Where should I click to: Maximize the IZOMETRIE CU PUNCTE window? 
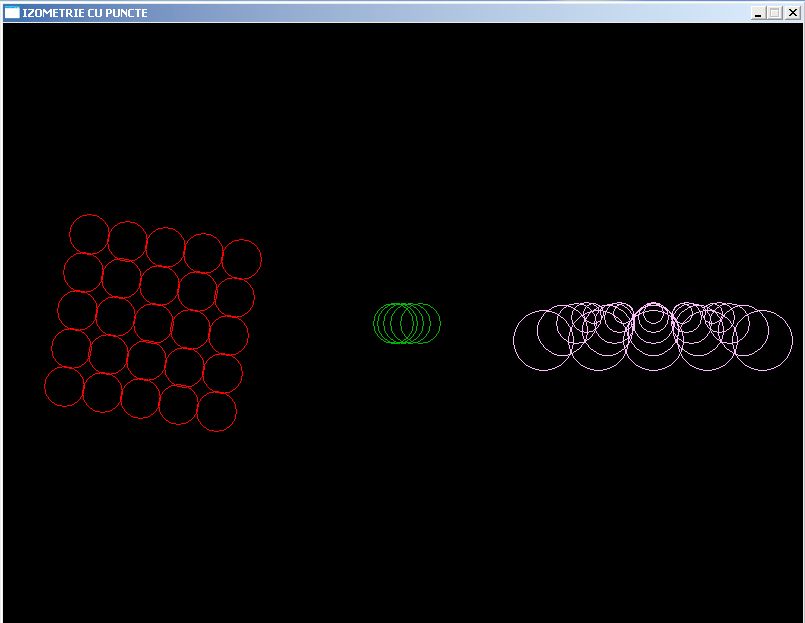point(775,13)
